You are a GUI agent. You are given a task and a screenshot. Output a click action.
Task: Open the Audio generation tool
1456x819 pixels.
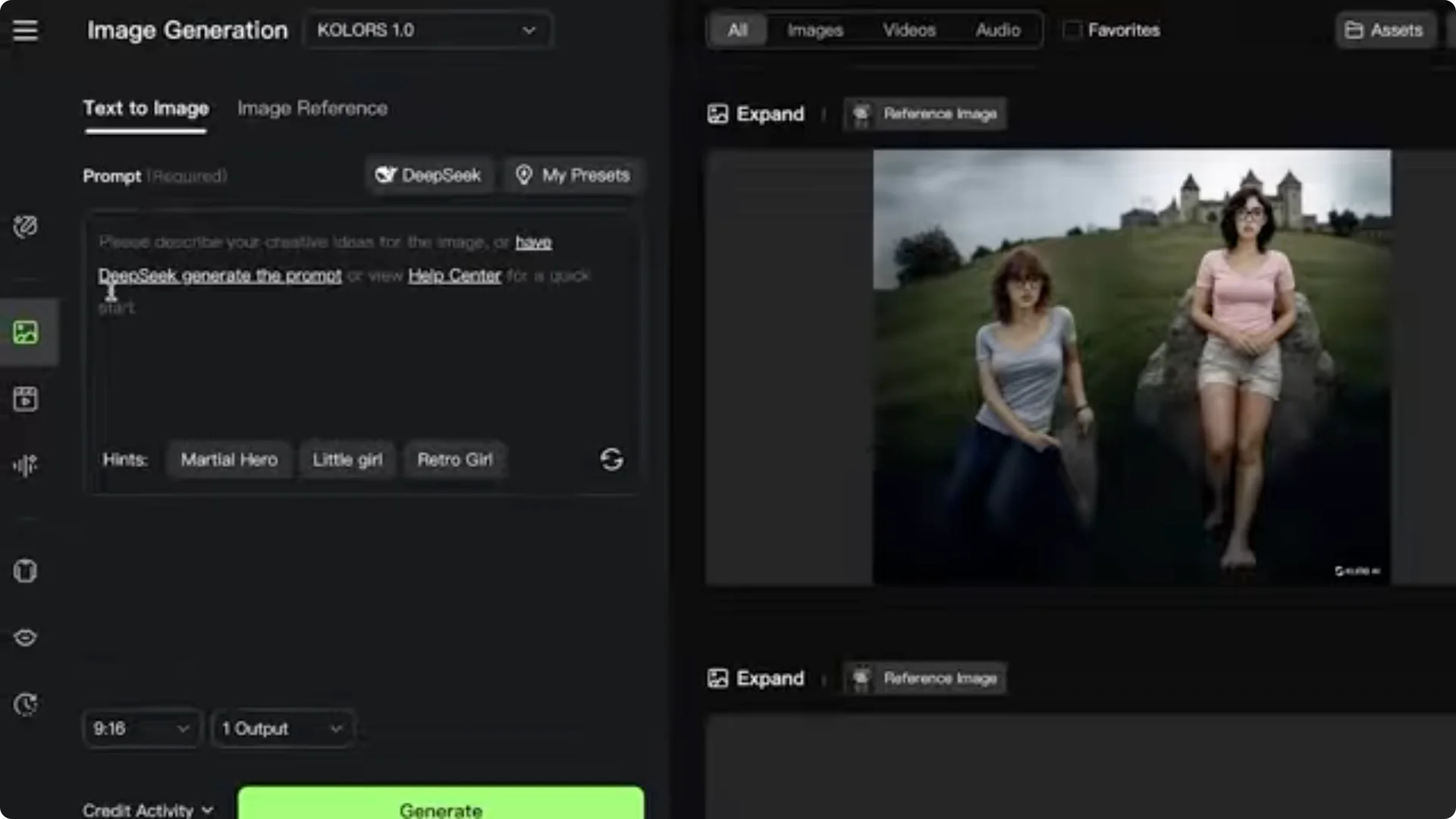point(27,465)
